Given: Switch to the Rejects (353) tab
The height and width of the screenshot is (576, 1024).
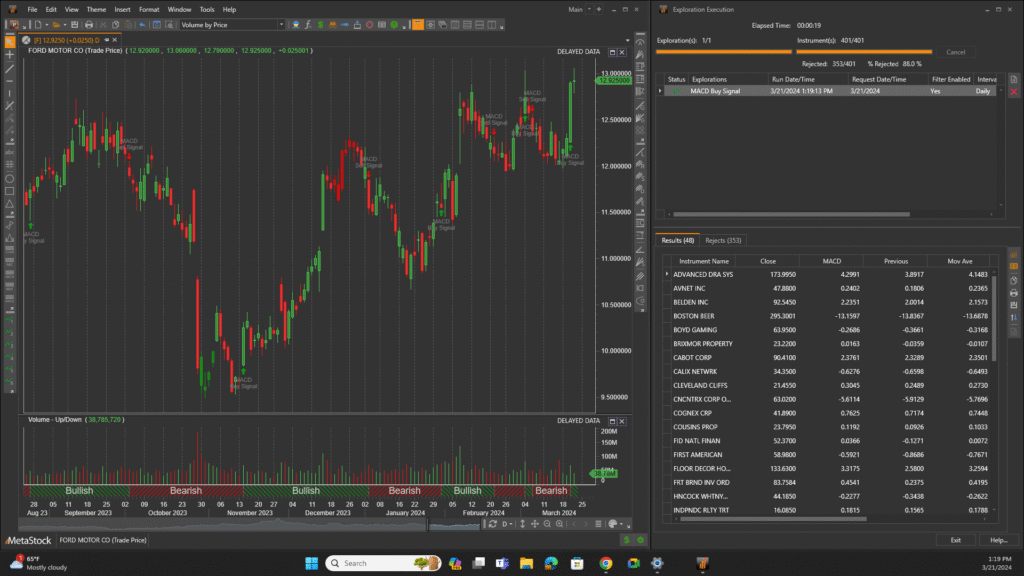Looking at the screenshot, I should click(723, 241).
